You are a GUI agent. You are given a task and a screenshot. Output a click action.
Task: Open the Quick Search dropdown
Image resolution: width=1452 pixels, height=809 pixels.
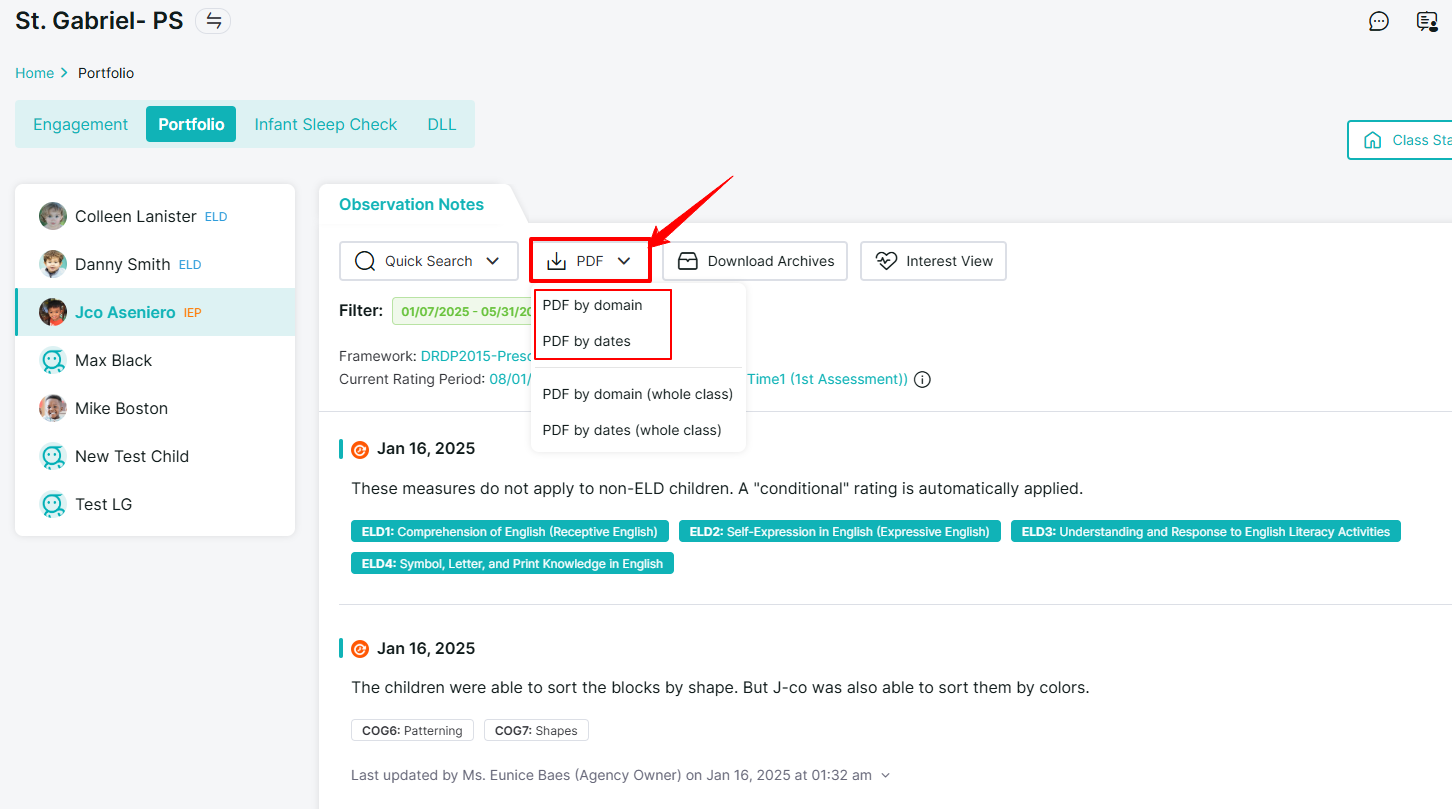(x=429, y=261)
